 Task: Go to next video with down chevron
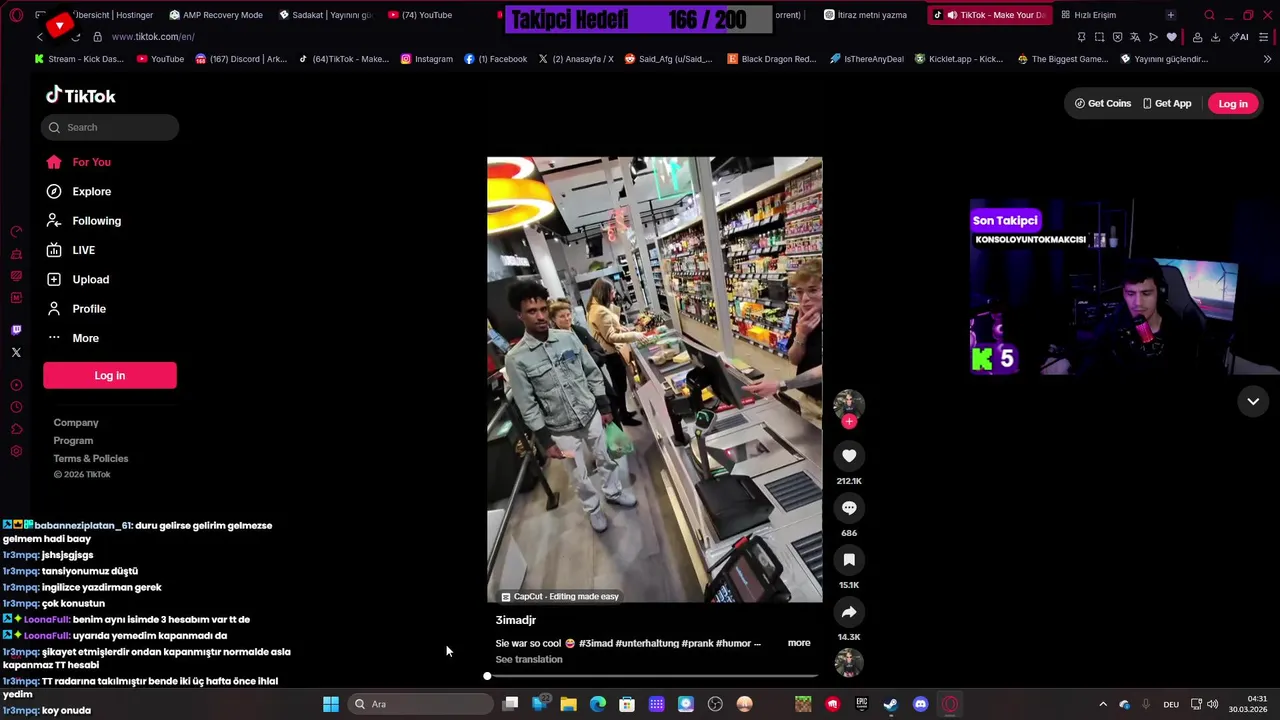pyautogui.click(x=1253, y=401)
